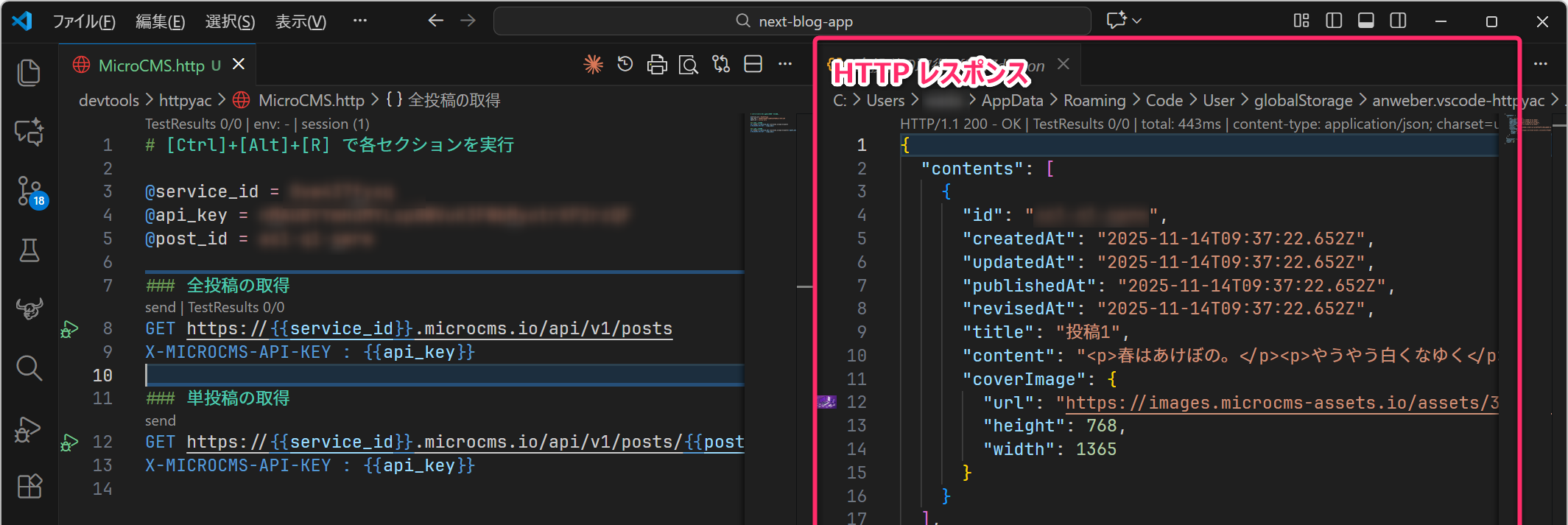
Task: Toggle the primary side bar visibility
Action: [x=1333, y=21]
